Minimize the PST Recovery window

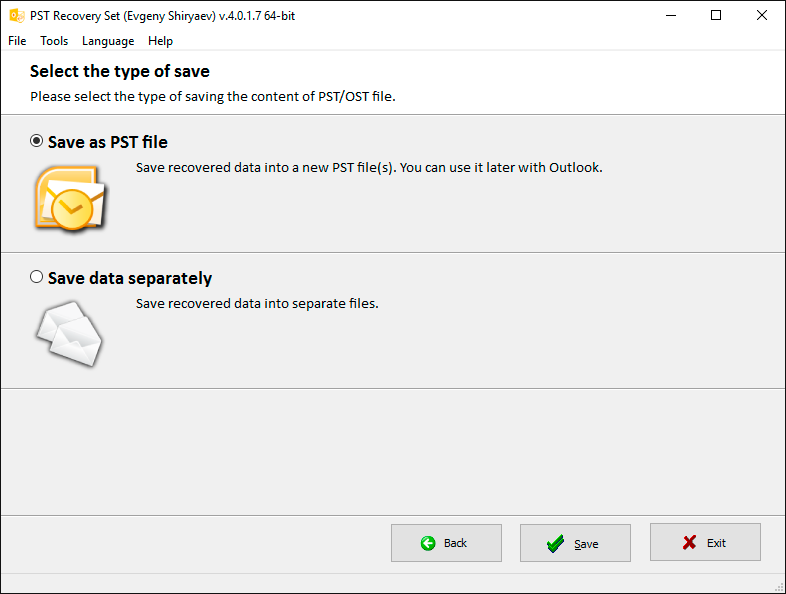670,15
